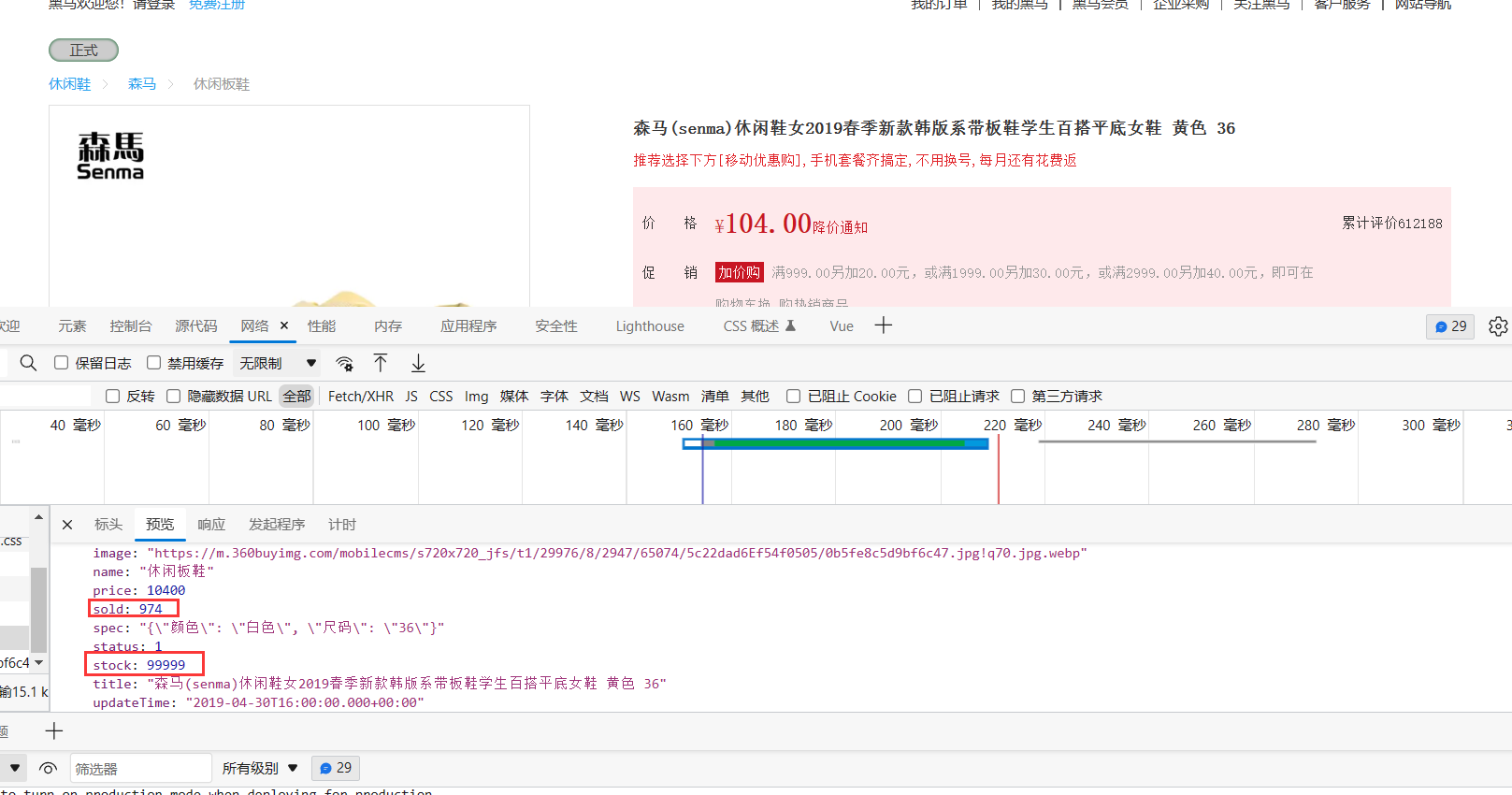The width and height of the screenshot is (1512, 795).
Task: Toggle disable cache checkbox 禁用缓存
Action: [154, 363]
